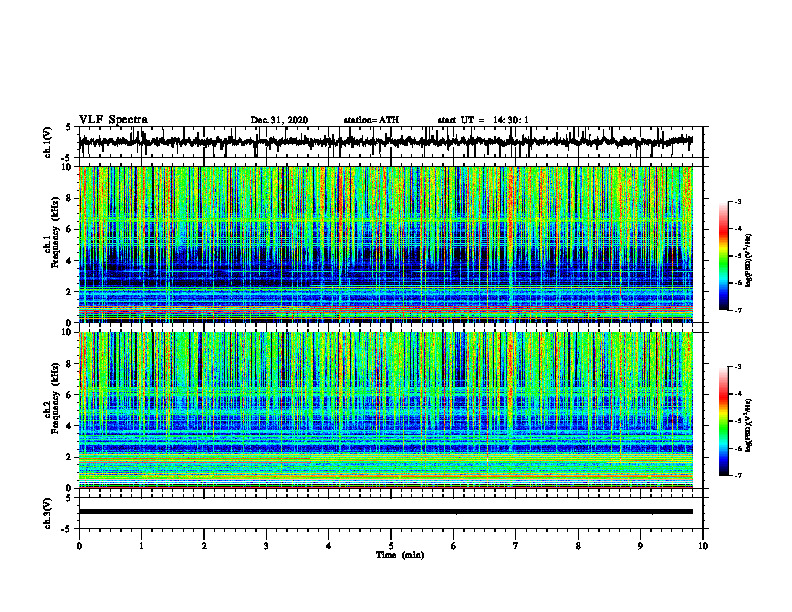Click the "start UT = 14:30: 1" header
The height and width of the screenshot is (612, 792).
tap(483, 120)
